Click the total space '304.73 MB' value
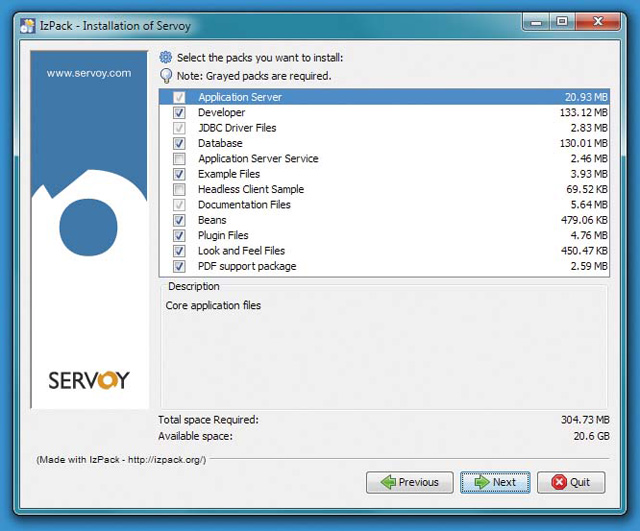 [x=585, y=420]
